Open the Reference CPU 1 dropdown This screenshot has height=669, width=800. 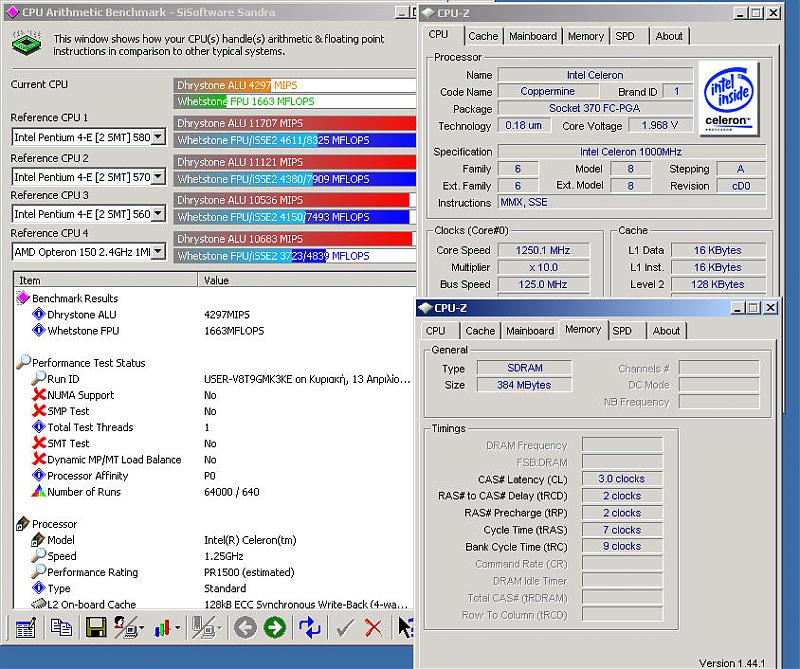coord(159,137)
